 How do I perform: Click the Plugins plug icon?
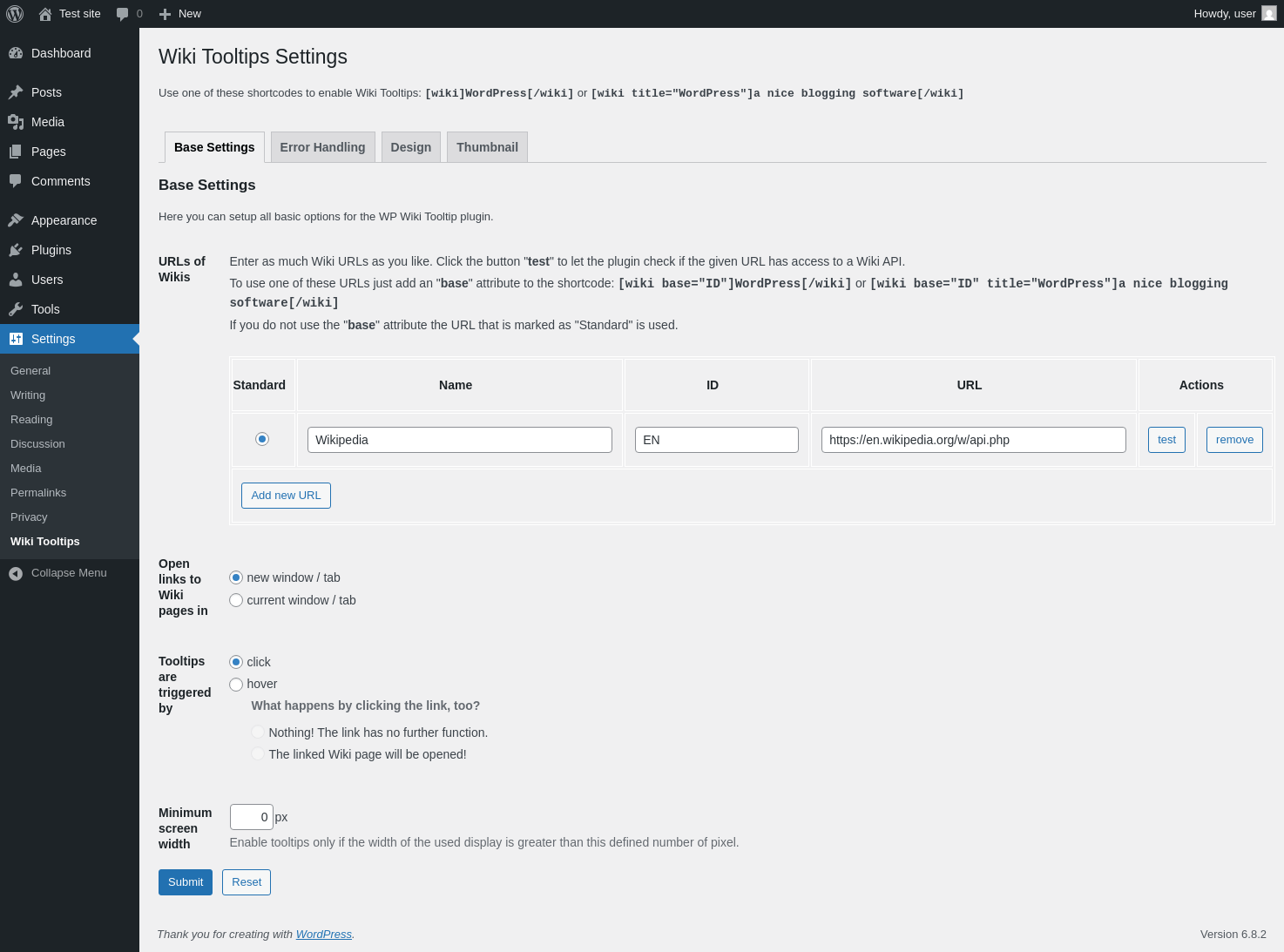[16, 250]
